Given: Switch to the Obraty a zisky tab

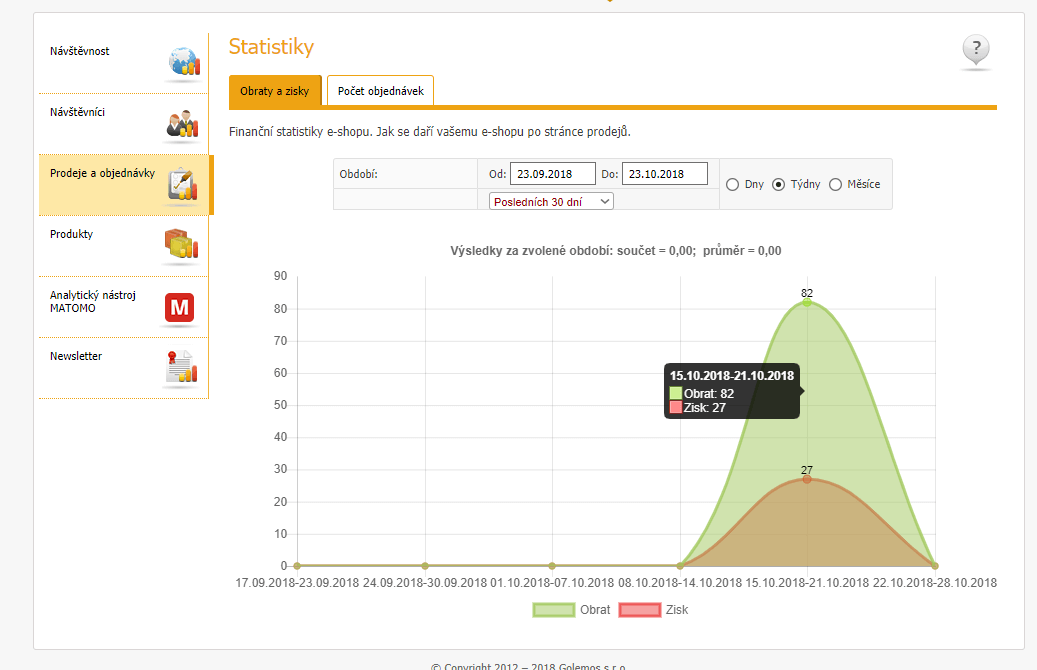Looking at the screenshot, I should (274, 91).
